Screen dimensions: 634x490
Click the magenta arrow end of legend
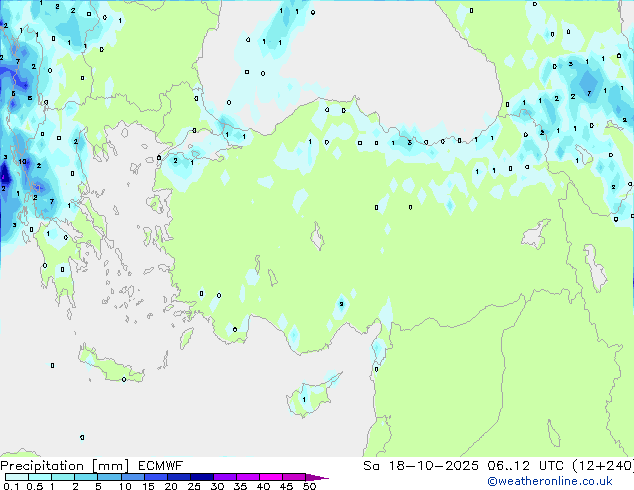321,478
